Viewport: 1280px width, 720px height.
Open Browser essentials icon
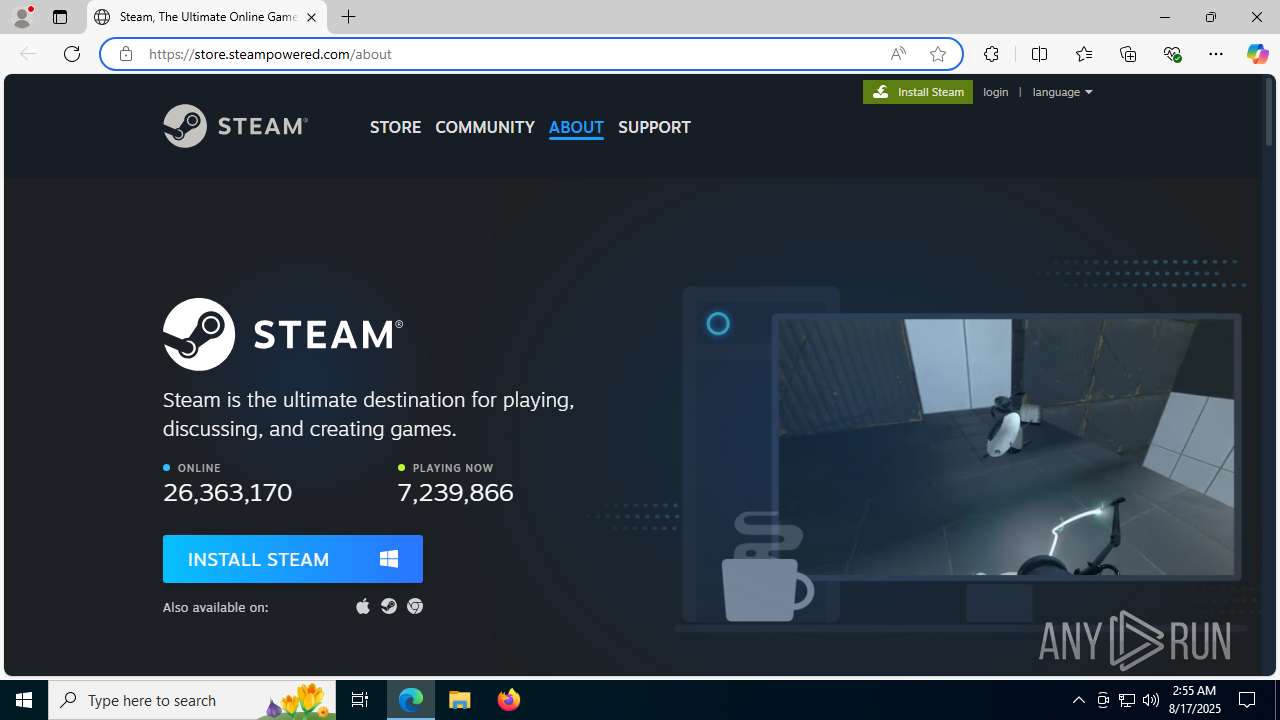1172,54
